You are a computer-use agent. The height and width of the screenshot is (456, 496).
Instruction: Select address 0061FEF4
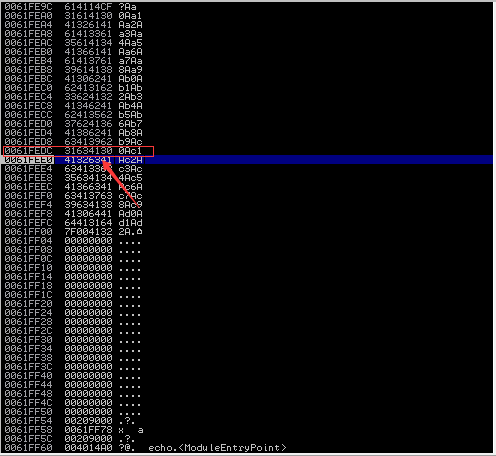point(28,205)
